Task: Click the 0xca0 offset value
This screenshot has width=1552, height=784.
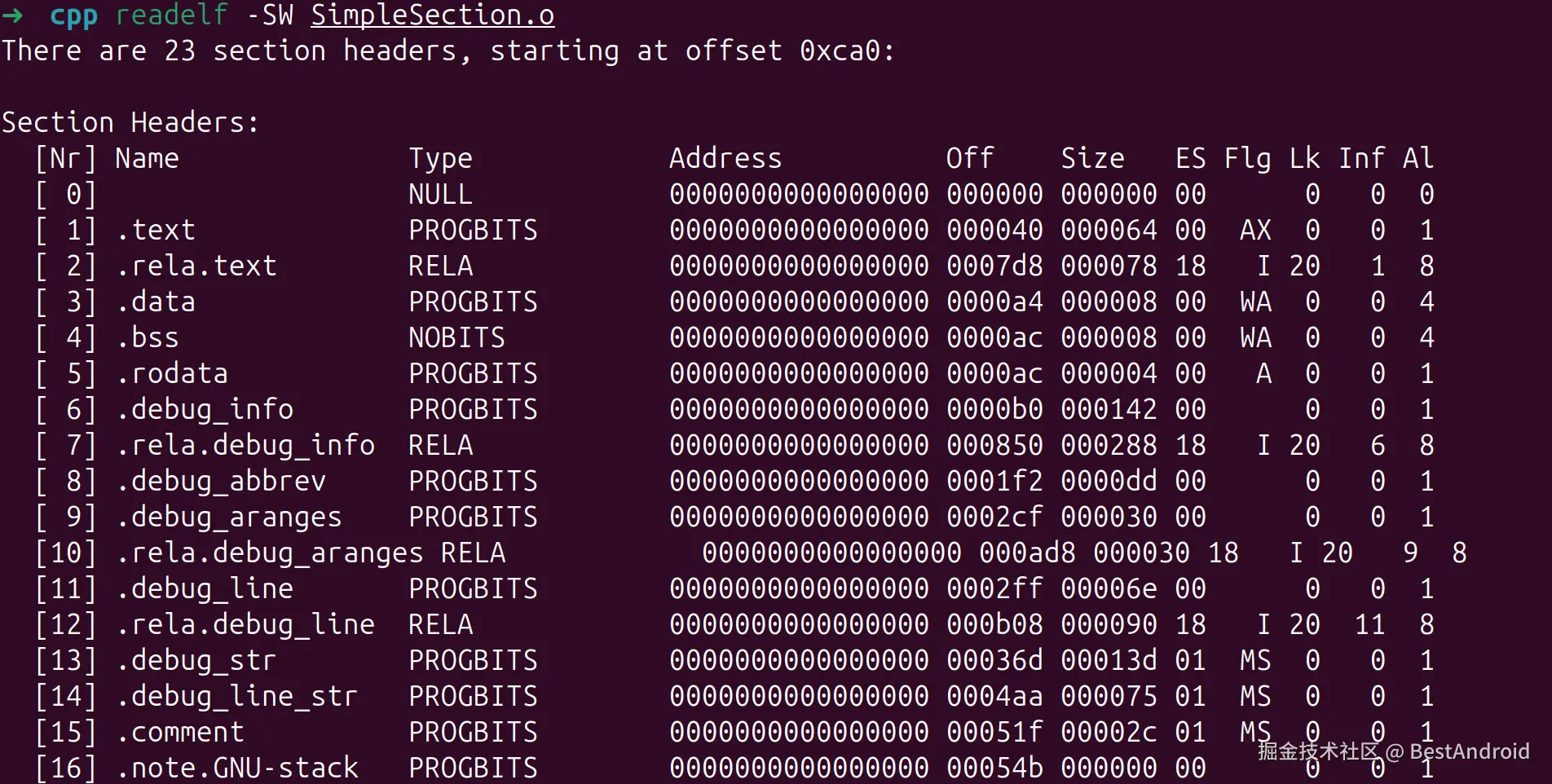Action: click(x=840, y=51)
